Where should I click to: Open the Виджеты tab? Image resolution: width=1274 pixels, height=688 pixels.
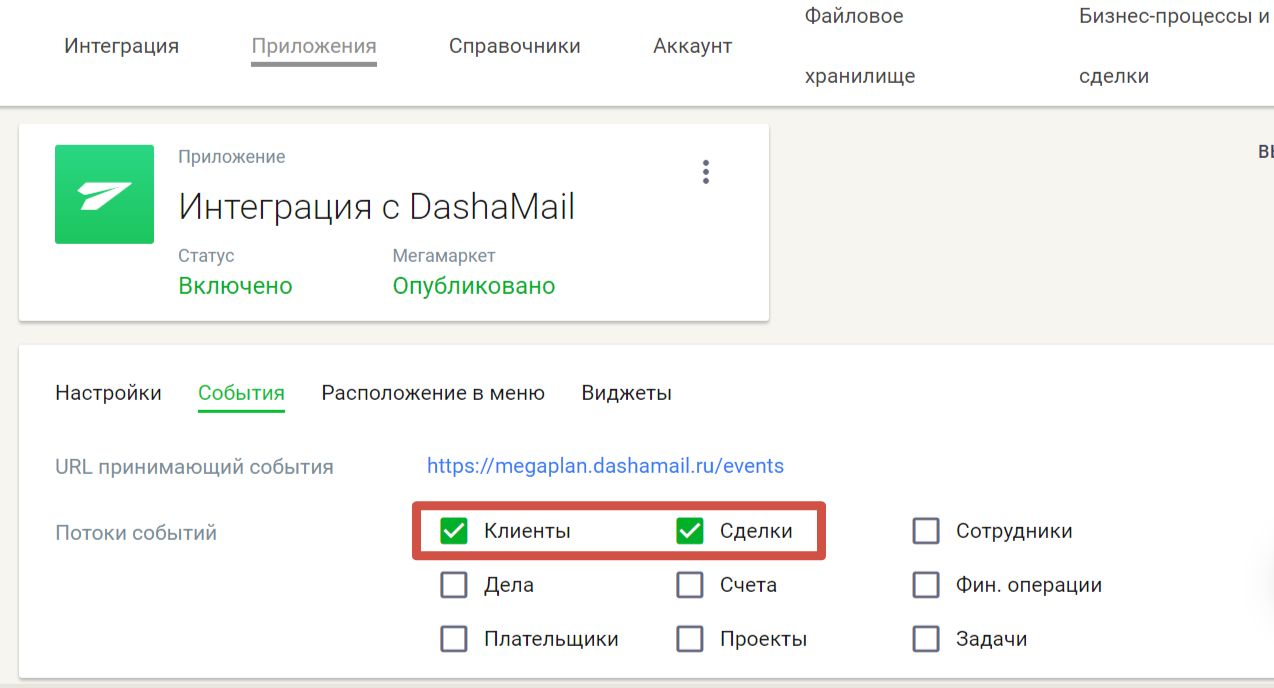point(626,393)
